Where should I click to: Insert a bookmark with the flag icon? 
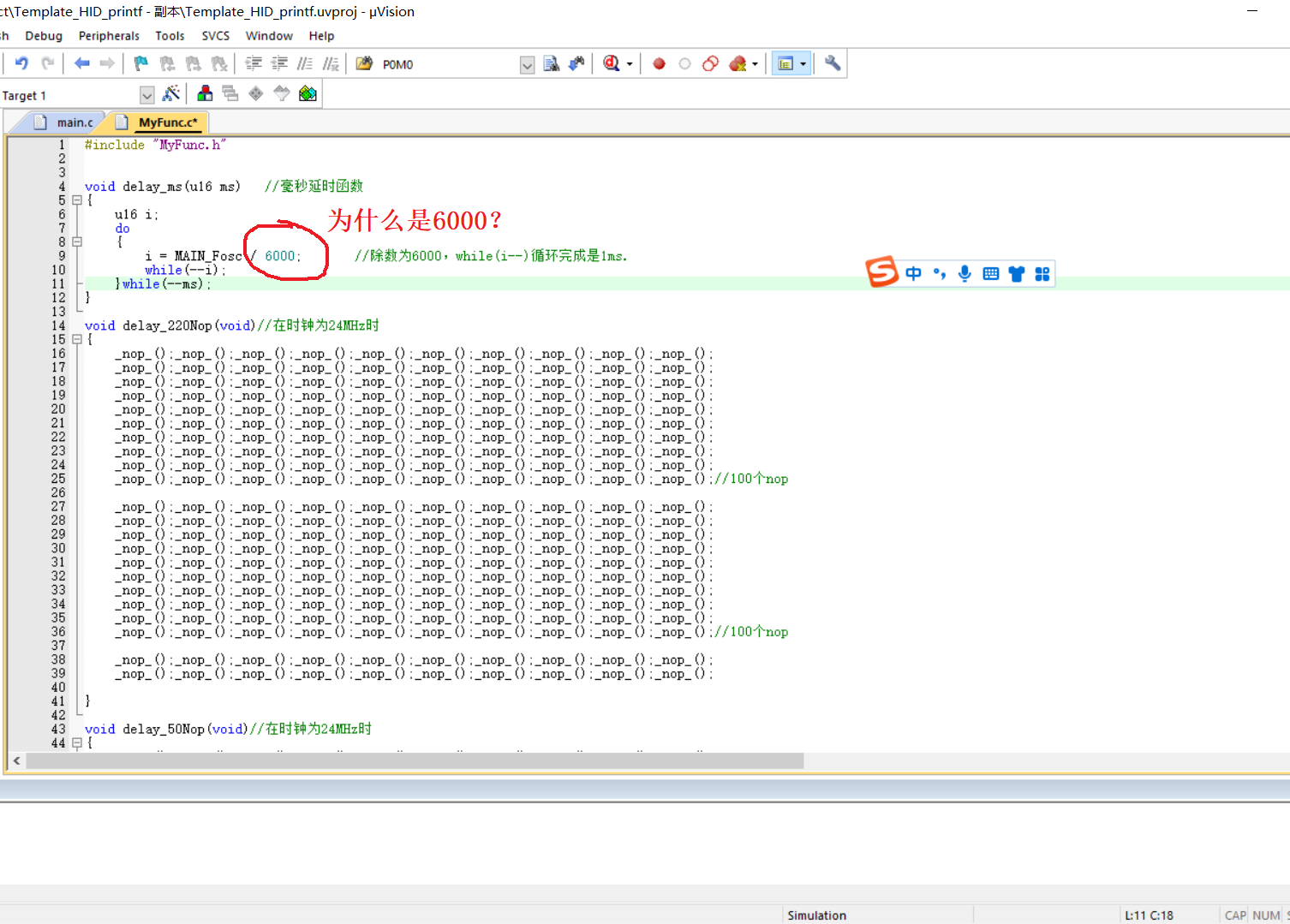click(x=141, y=63)
